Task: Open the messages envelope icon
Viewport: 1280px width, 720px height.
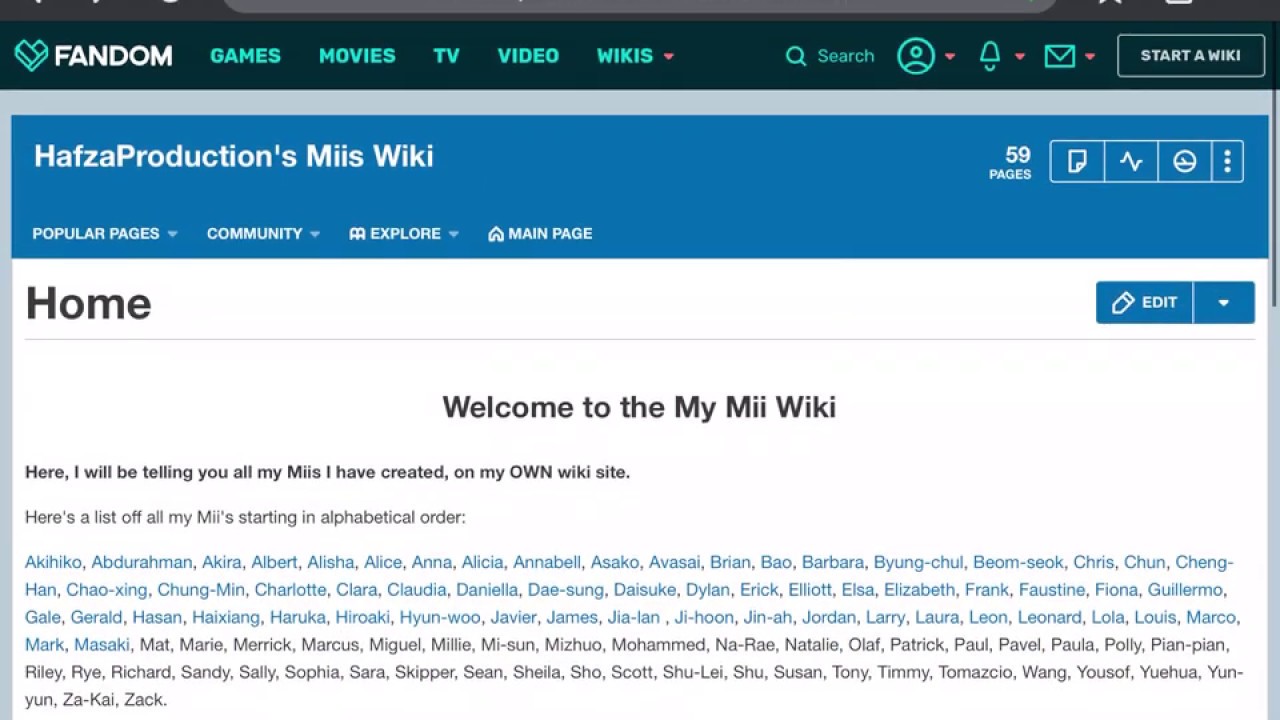Action: (1060, 56)
